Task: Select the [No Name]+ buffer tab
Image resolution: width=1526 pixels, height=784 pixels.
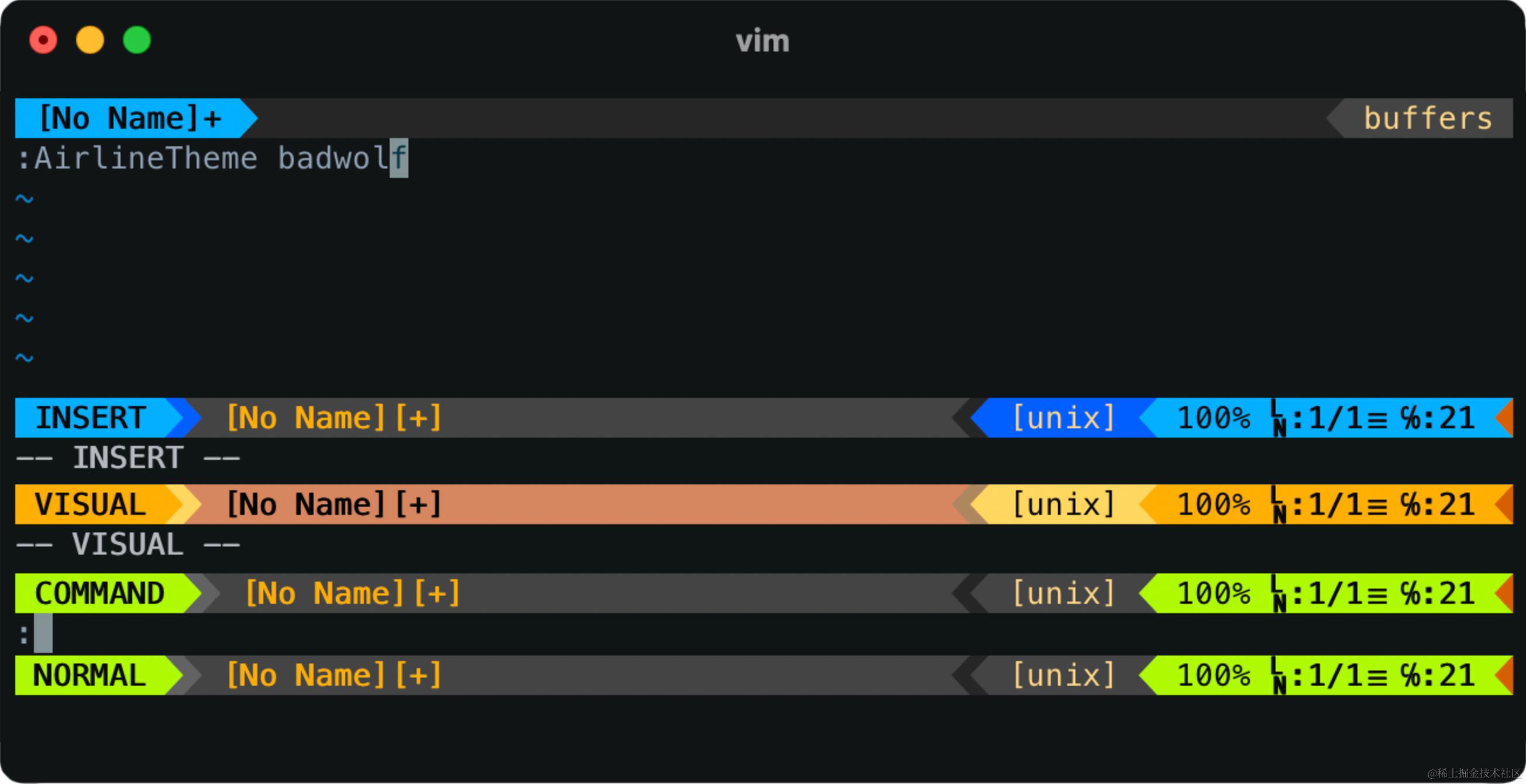Action: [130, 118]
